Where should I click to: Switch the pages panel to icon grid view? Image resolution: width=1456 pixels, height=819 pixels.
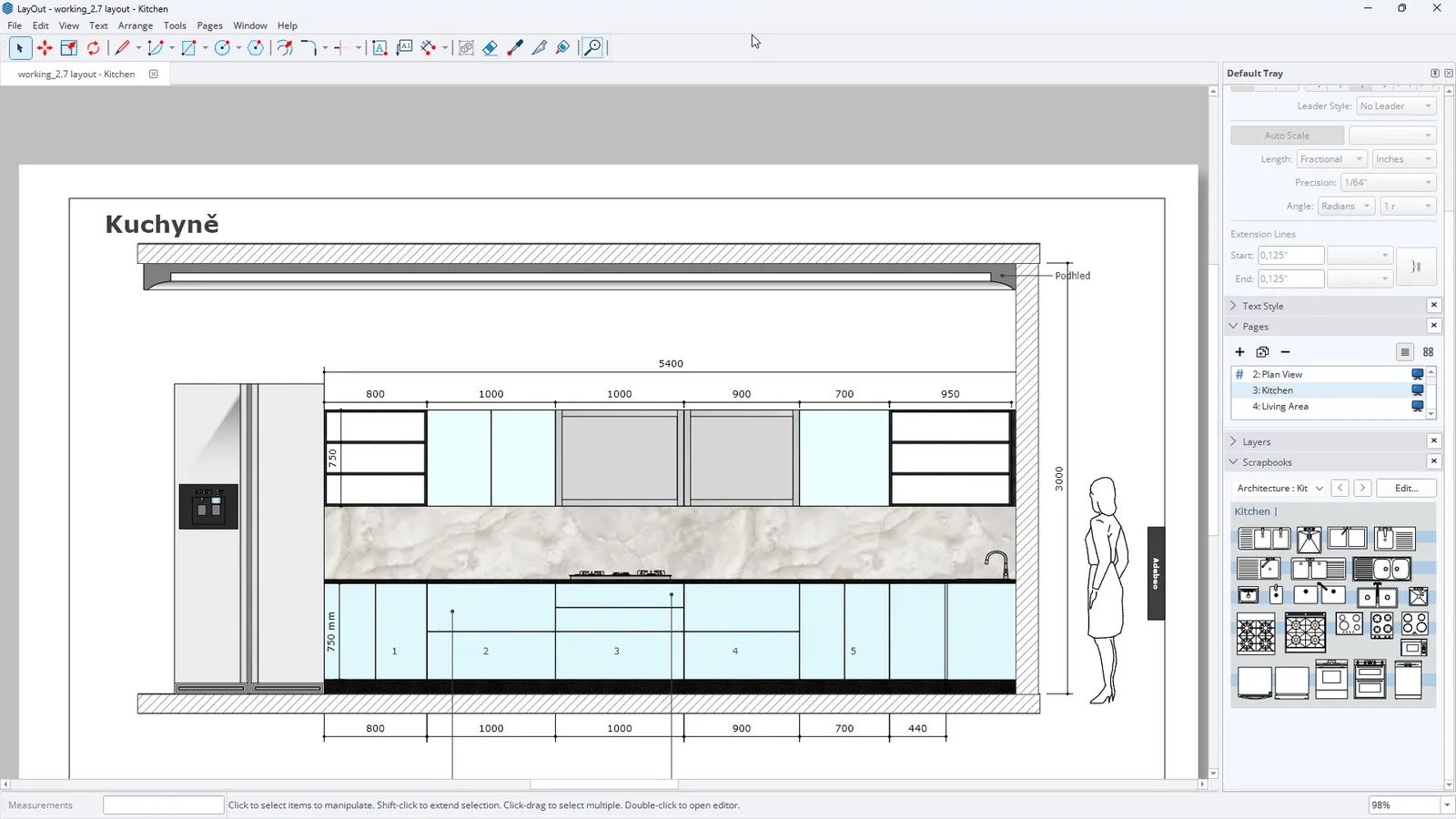point(1429,352)
